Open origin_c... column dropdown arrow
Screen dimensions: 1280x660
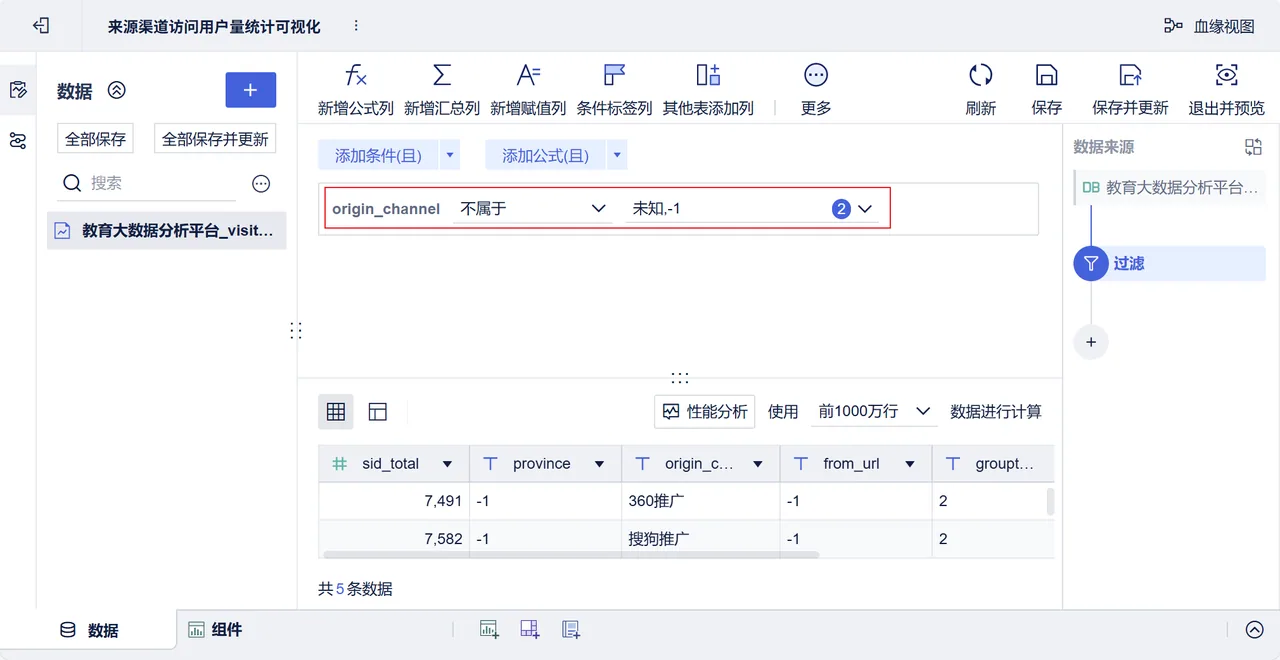pyautogui.click(x=758, y=464)
